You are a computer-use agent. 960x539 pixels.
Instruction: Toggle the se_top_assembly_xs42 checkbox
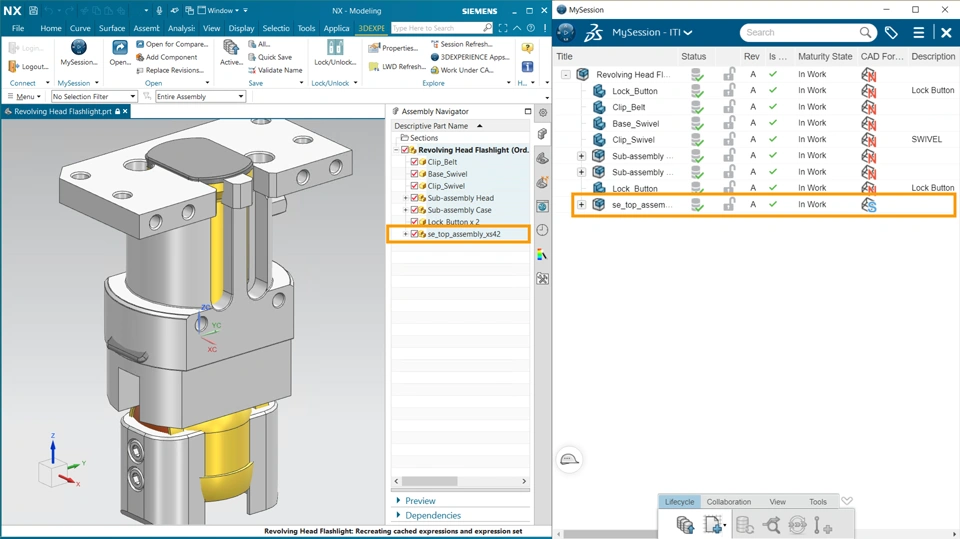414,234
